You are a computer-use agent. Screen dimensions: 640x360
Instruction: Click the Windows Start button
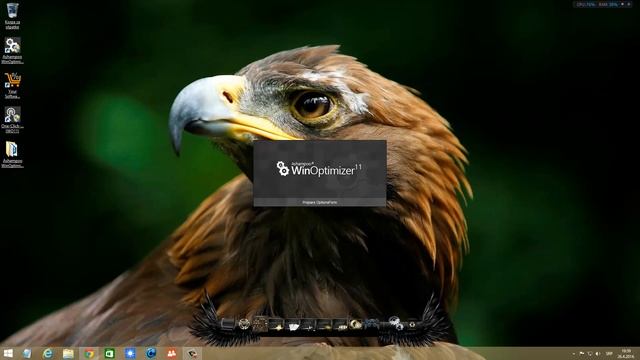tap(8, 353)
